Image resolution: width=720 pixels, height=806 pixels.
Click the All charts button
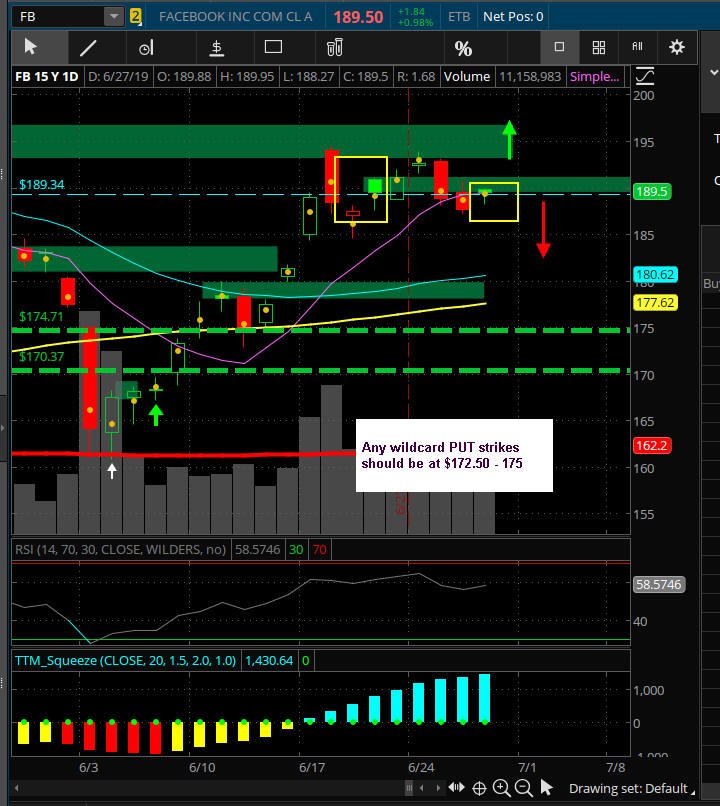coord(637,46)
